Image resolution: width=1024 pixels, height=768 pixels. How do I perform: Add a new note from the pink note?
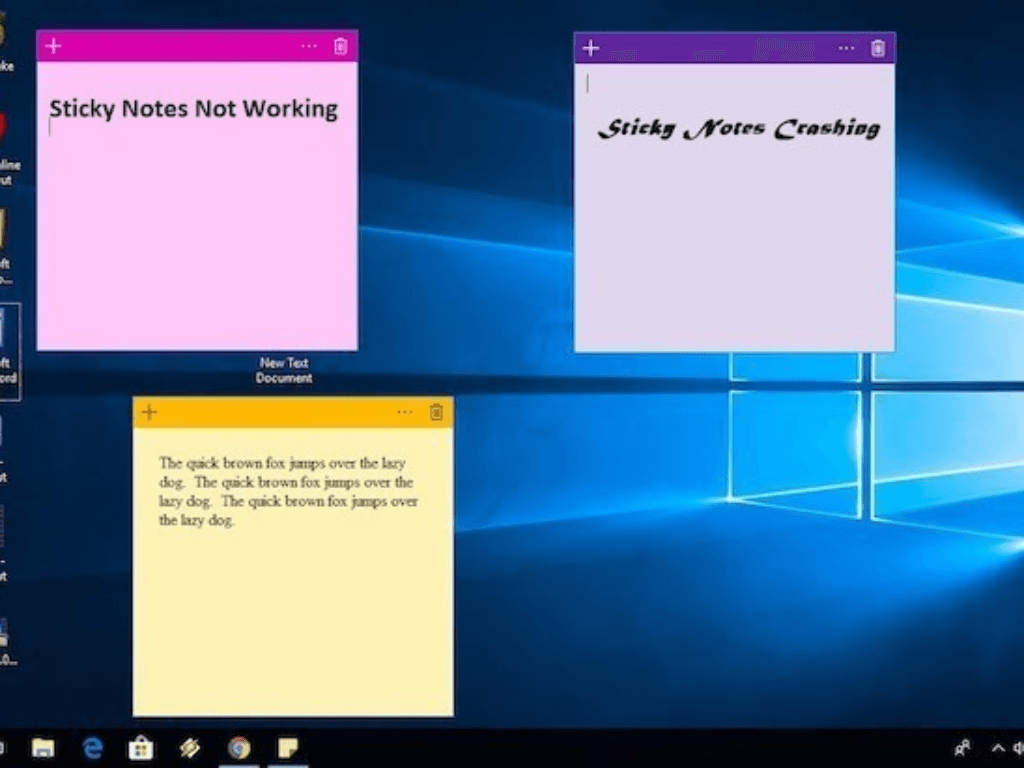pos(54,46)
